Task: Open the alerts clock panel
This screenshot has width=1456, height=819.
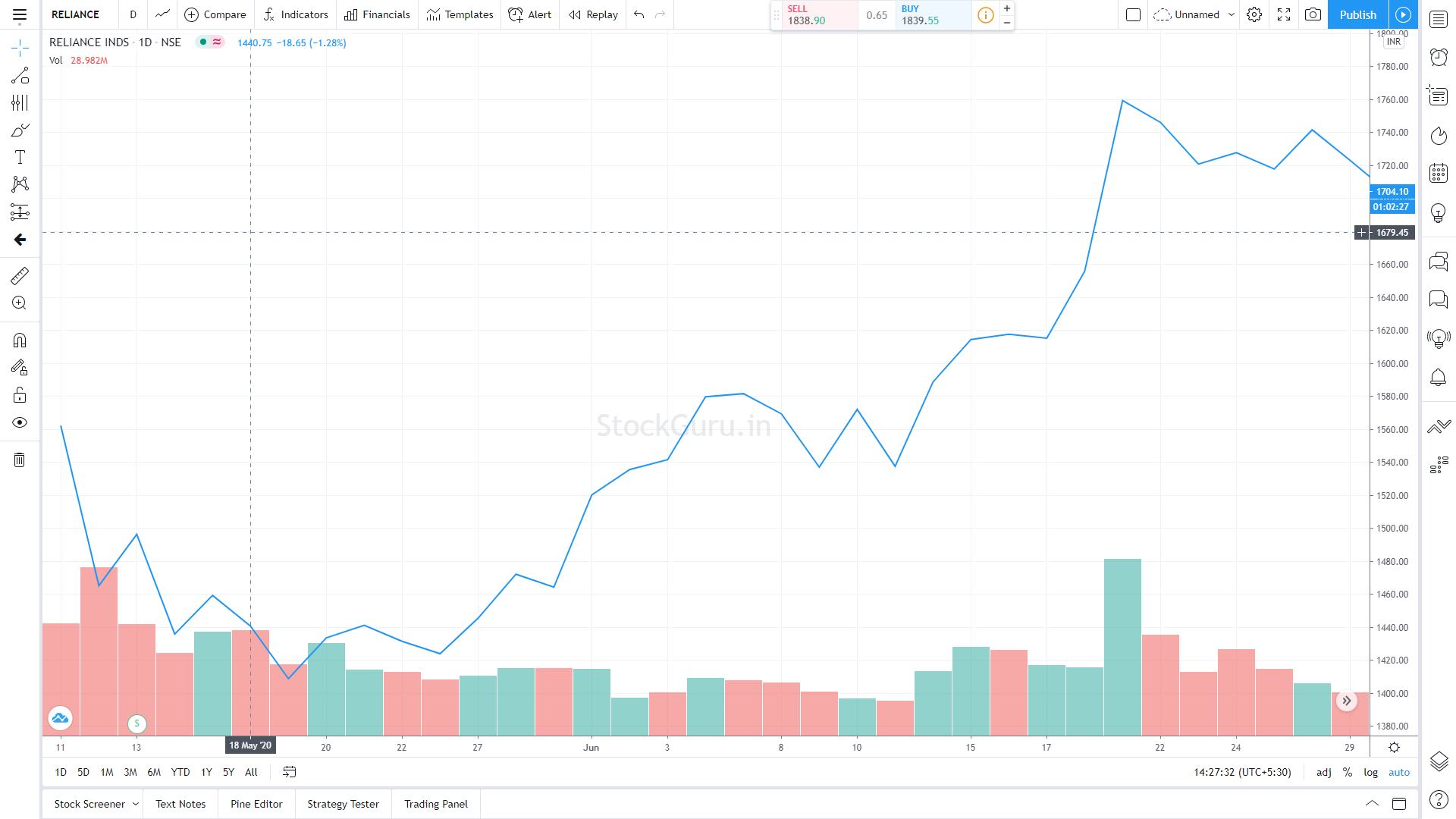Action: tap(1439, 57)
